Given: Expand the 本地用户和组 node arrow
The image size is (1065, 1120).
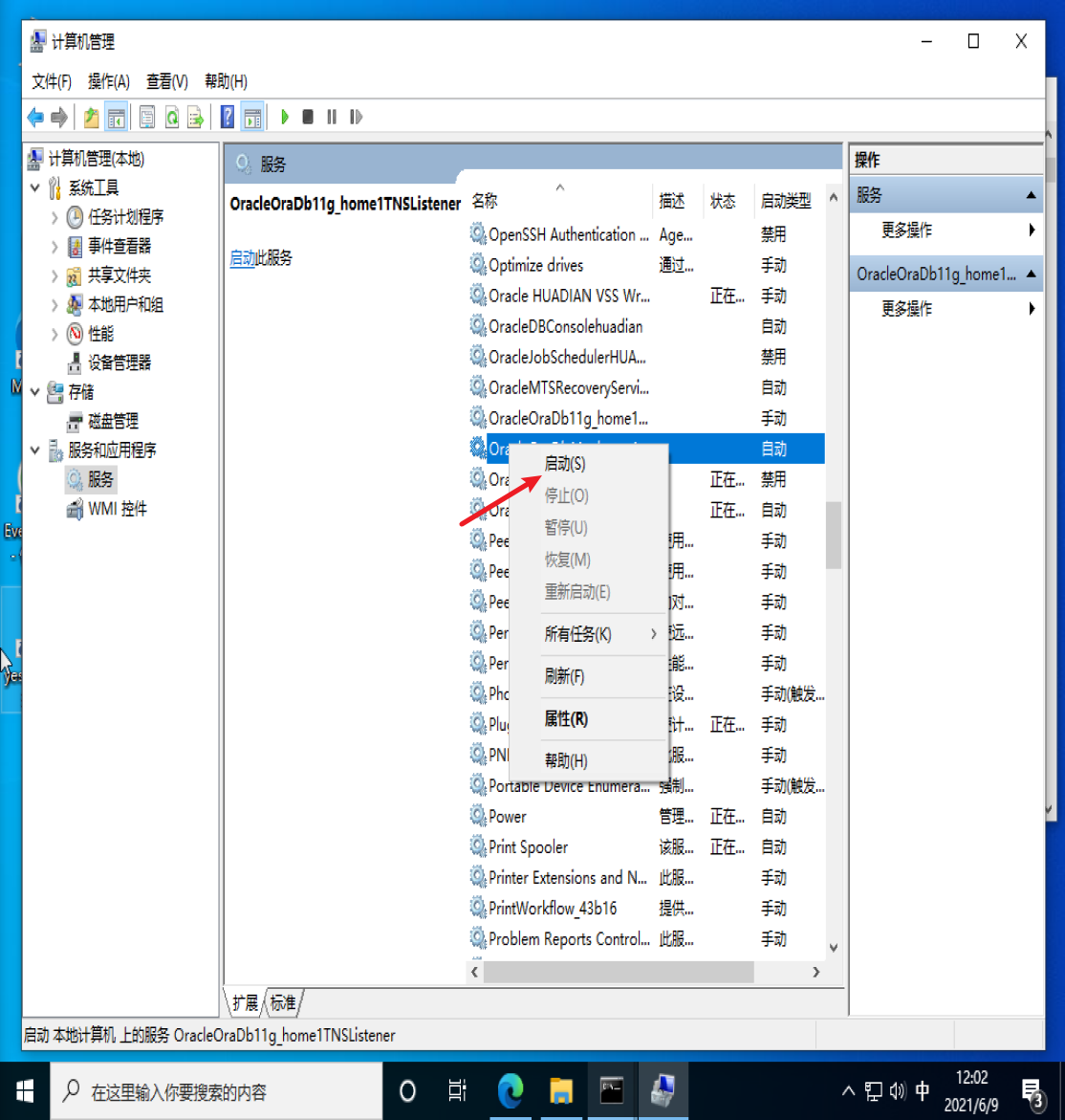Looking at the screenshot, I should coord(54,306).
